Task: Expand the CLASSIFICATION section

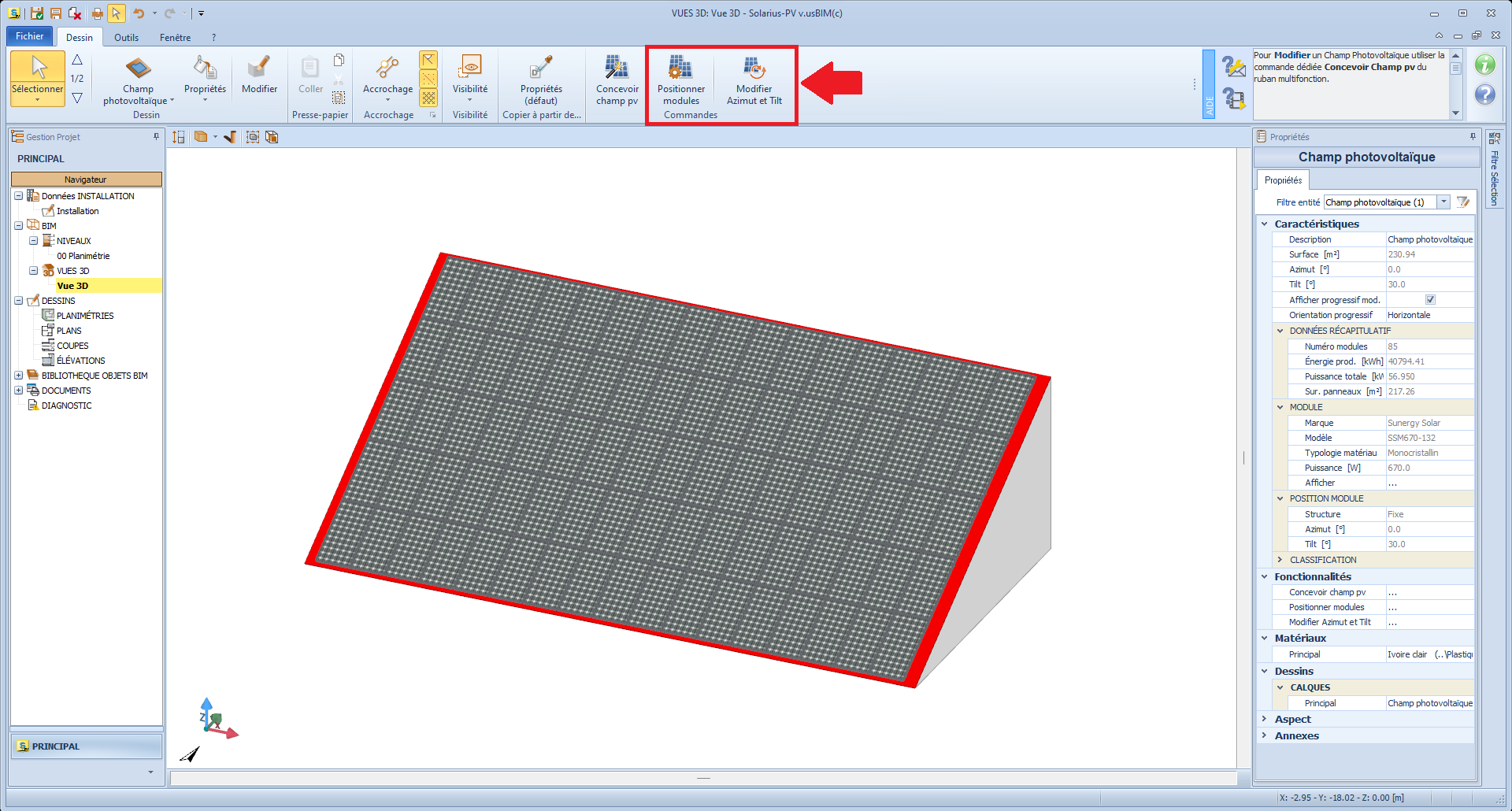Action: pos(1280,560)
